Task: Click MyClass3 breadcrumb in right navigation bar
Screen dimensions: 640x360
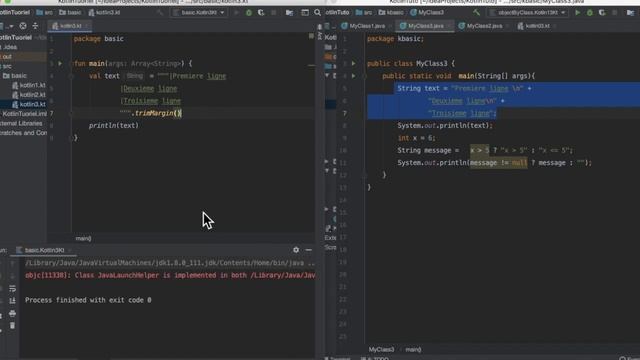Action: (427, 13)
